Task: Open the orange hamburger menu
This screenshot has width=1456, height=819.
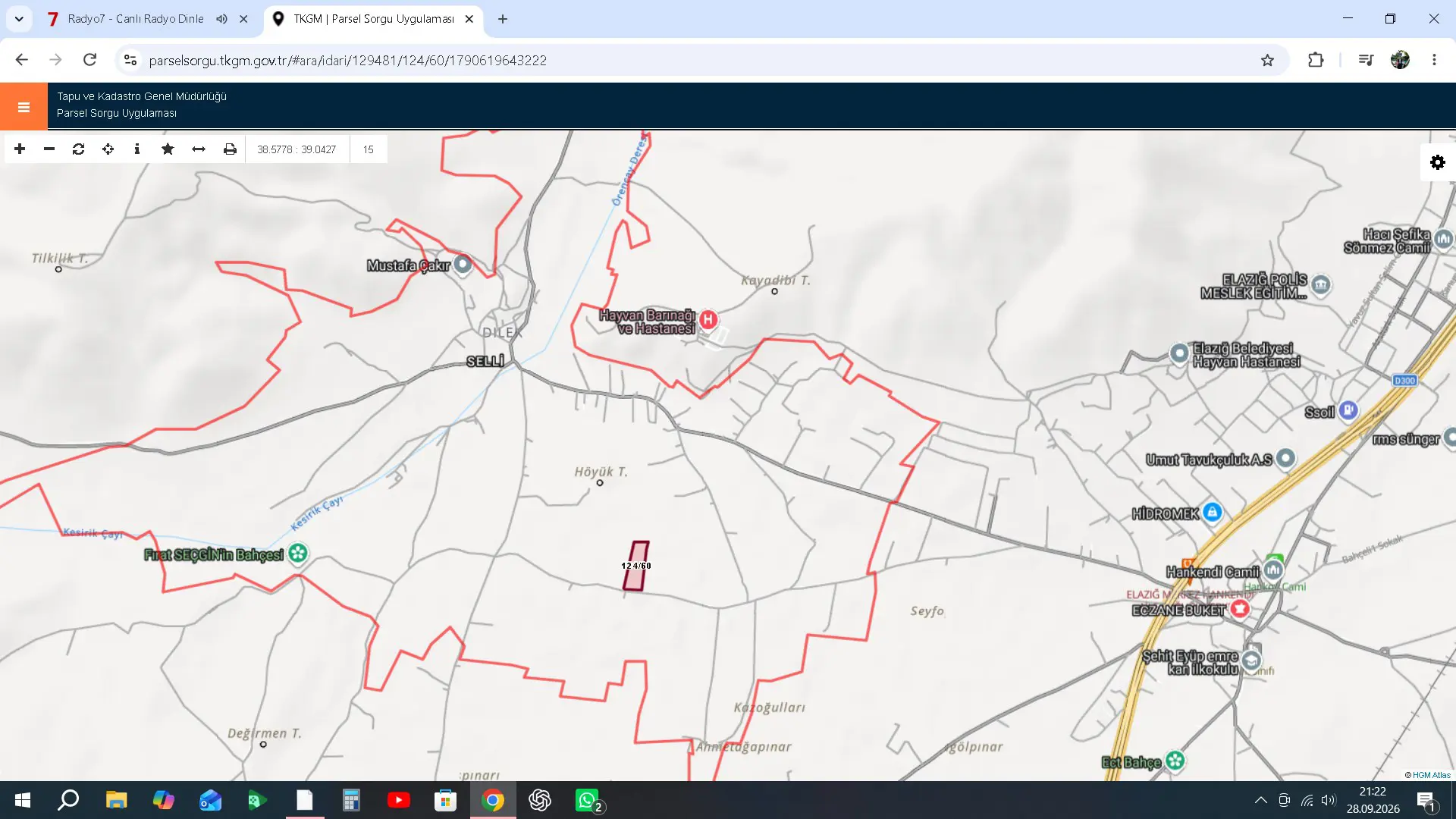Action: tap(24, 107)
